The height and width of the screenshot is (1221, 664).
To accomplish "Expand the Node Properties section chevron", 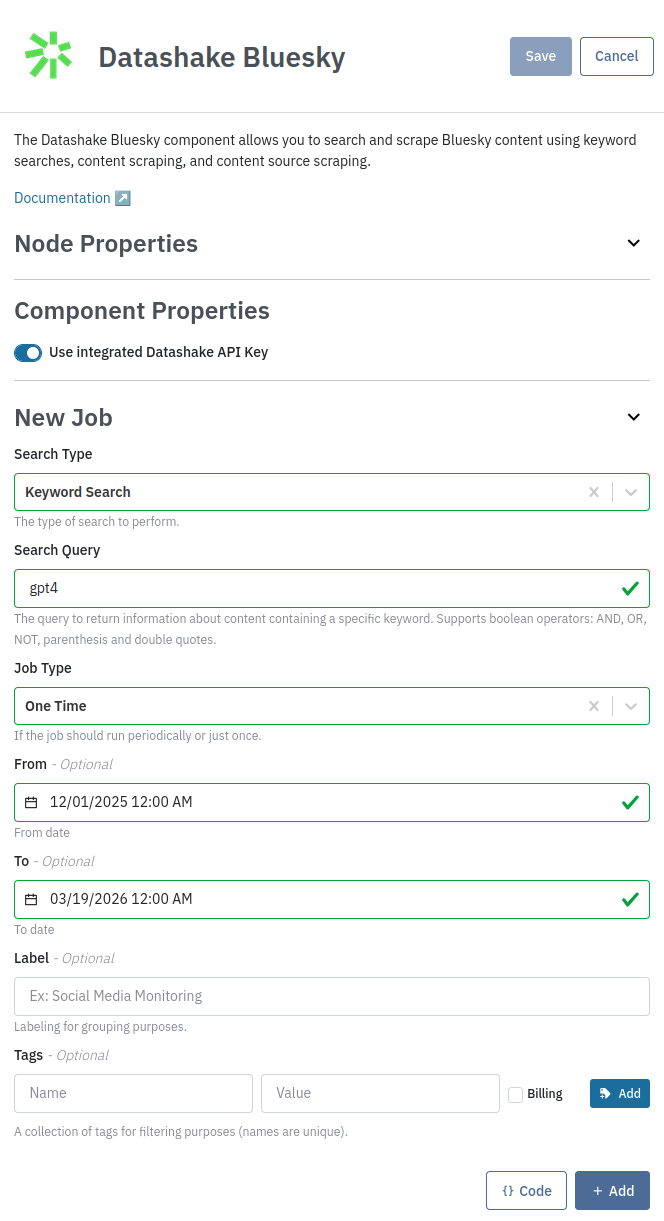I will pos(633,243).
